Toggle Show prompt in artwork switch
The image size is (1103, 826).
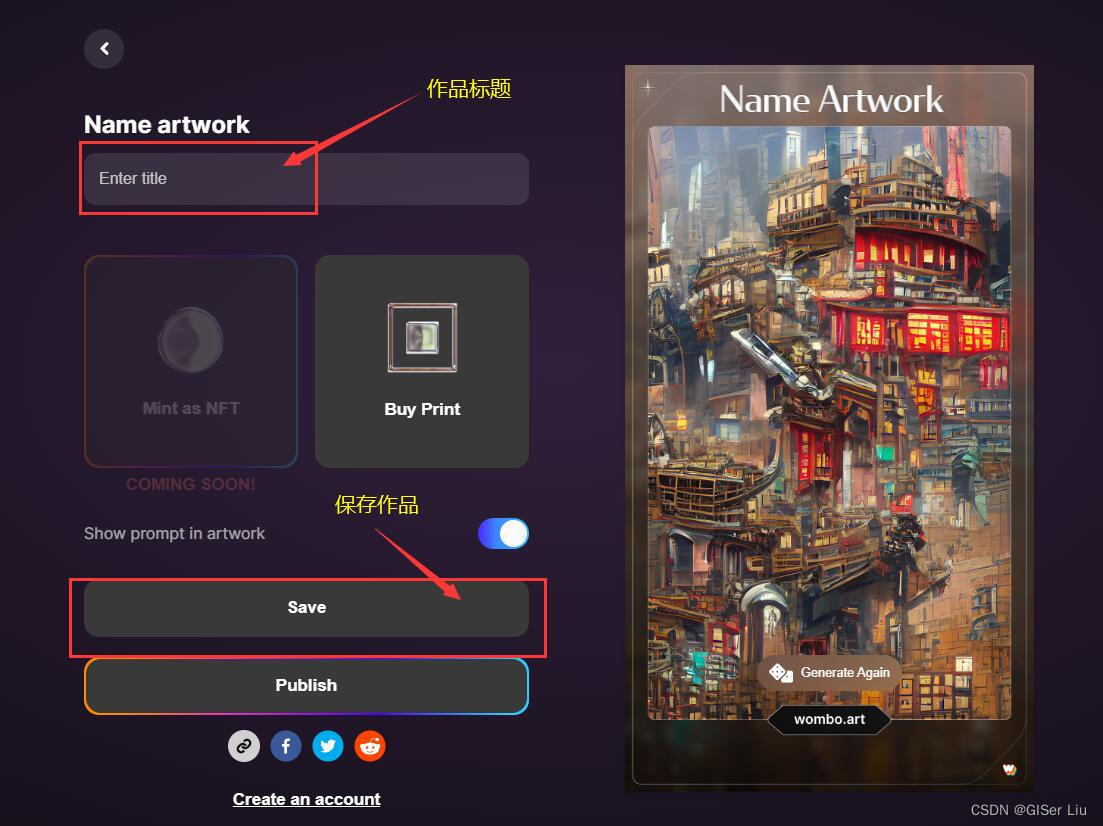click(x=503, y=533)
